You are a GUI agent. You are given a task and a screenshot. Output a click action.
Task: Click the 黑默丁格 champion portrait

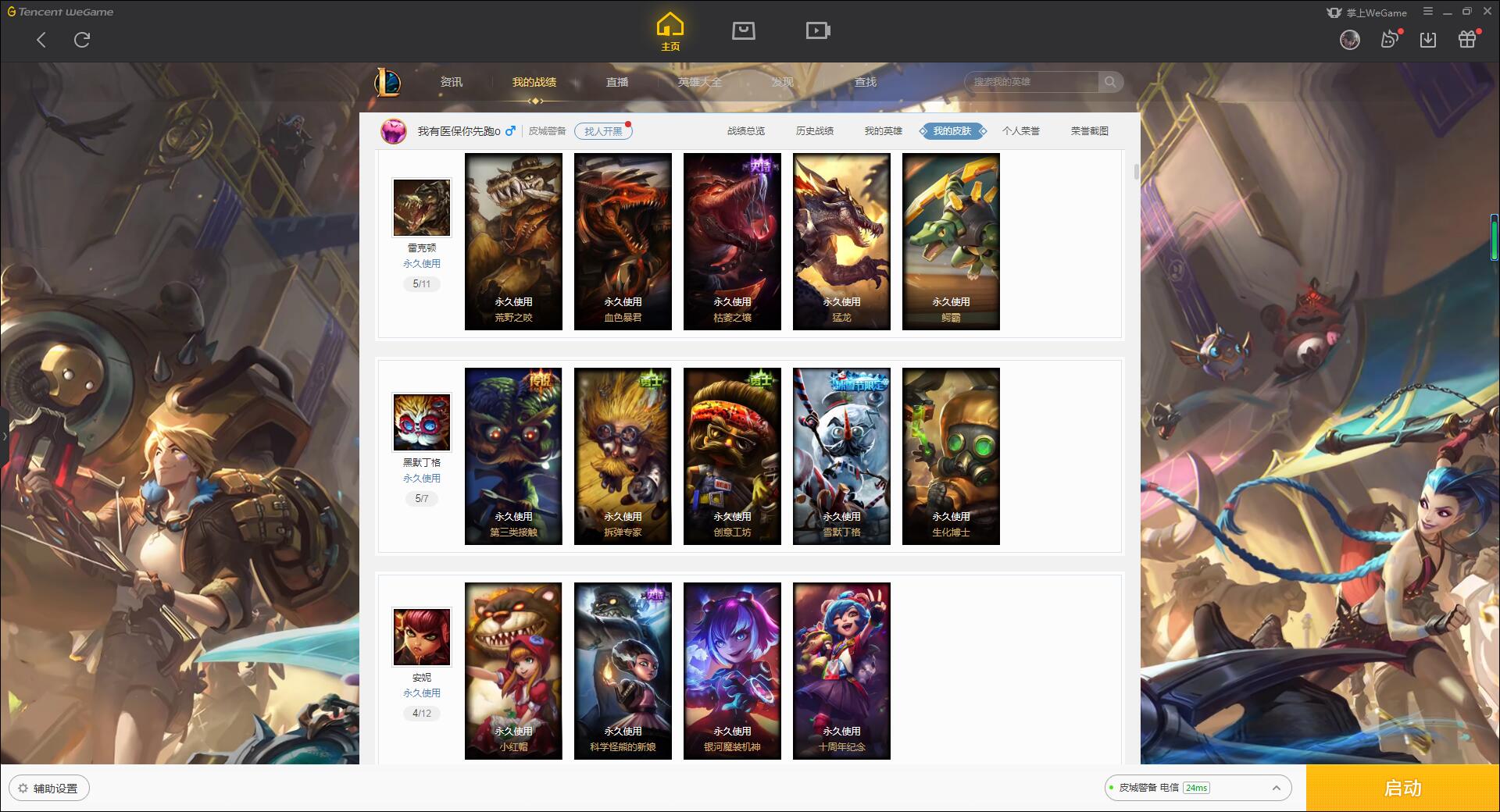(x=422, y=422)
